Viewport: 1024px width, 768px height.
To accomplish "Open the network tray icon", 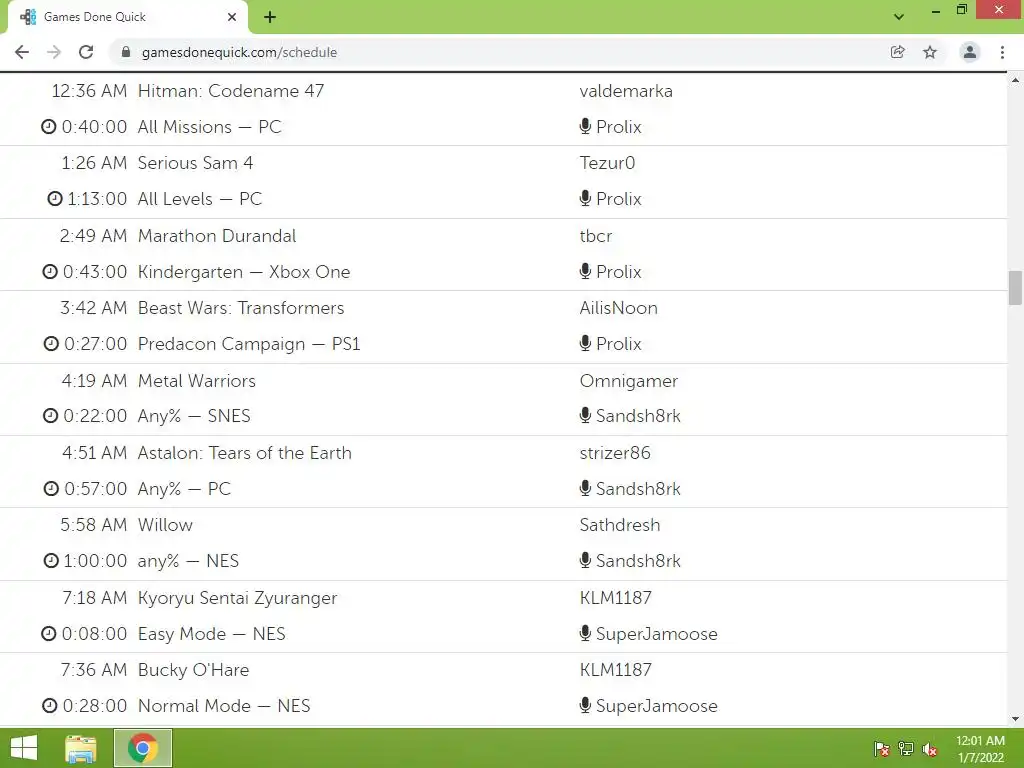I will coord(906,749).
